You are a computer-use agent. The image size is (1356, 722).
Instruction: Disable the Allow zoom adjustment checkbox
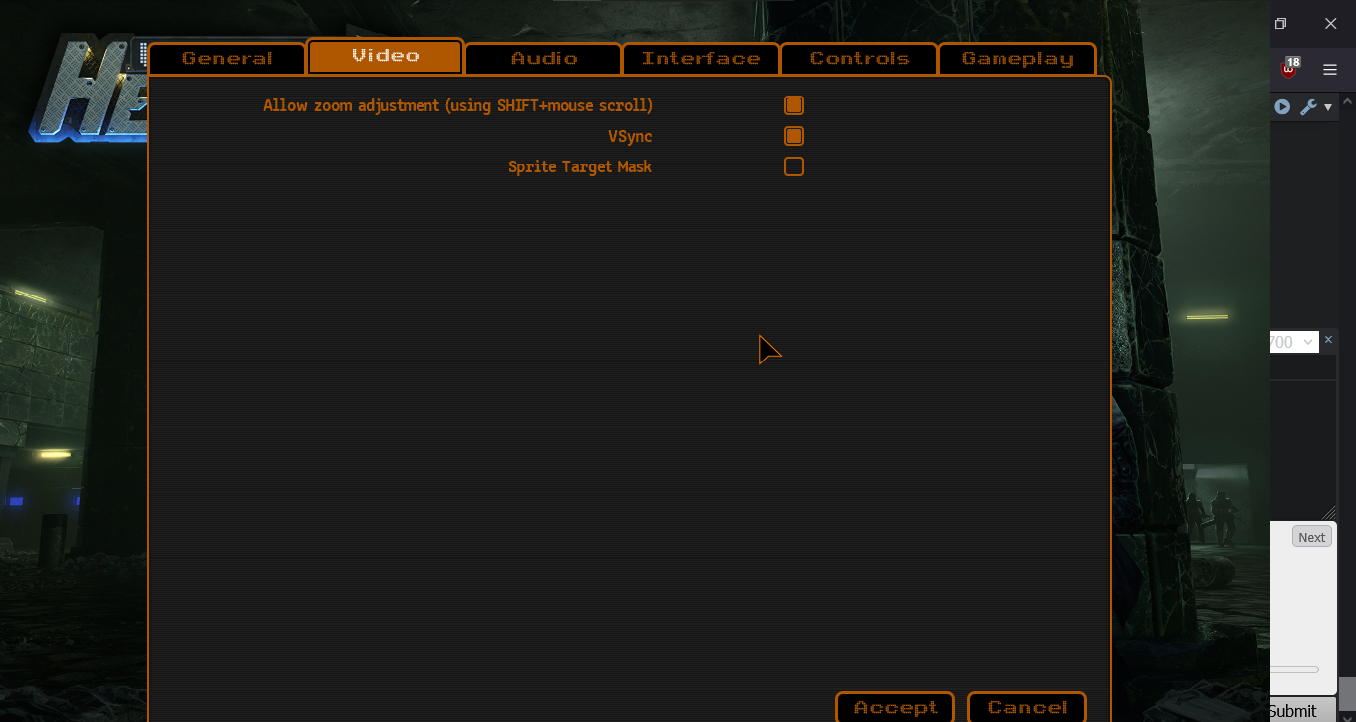(794, 105)
